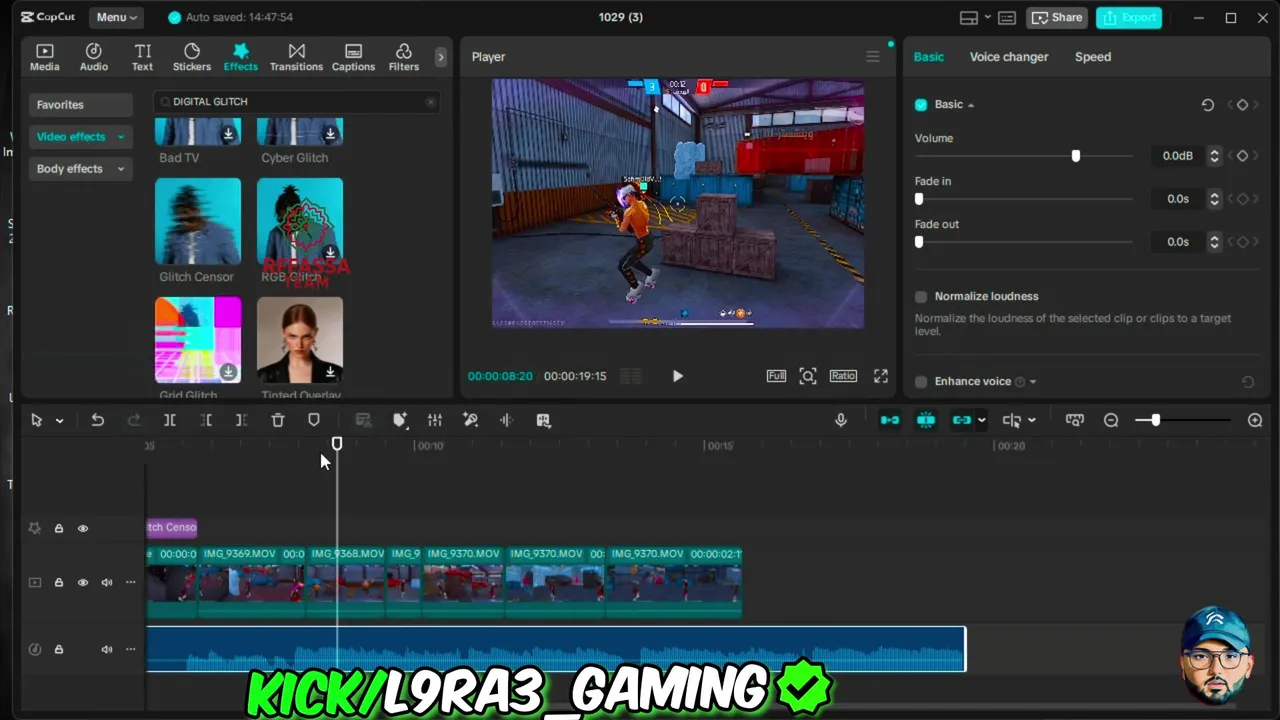Viewport: 1280px width, 720px height.
Task: Click the Export button
Action: 1130,17
